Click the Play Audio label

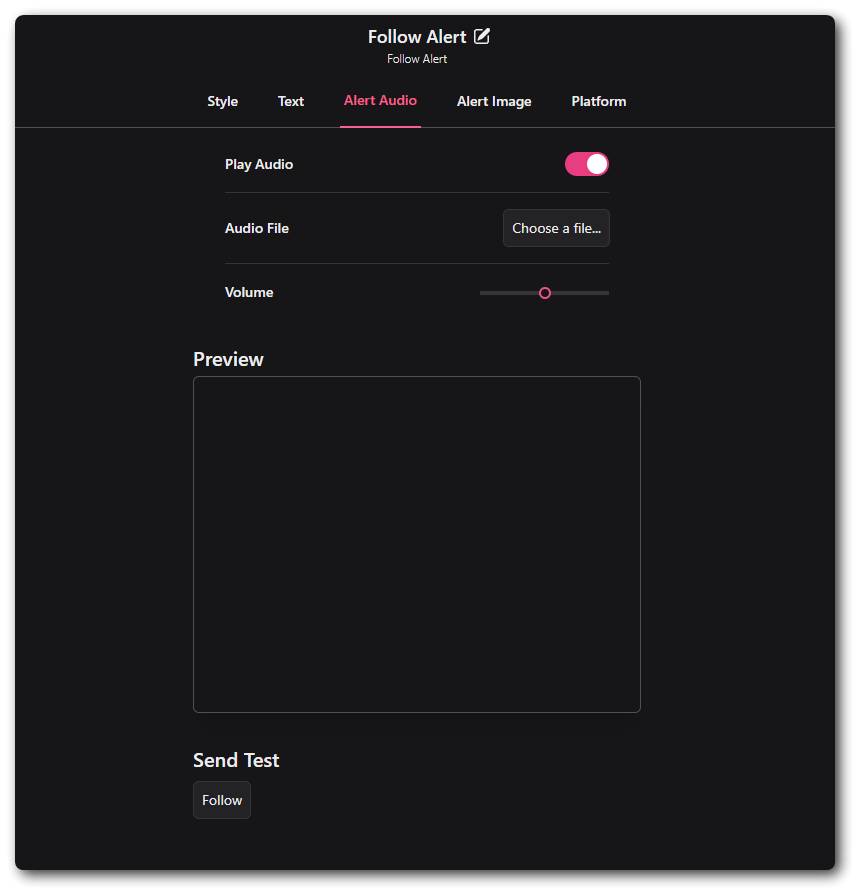[x=259, y=163]
